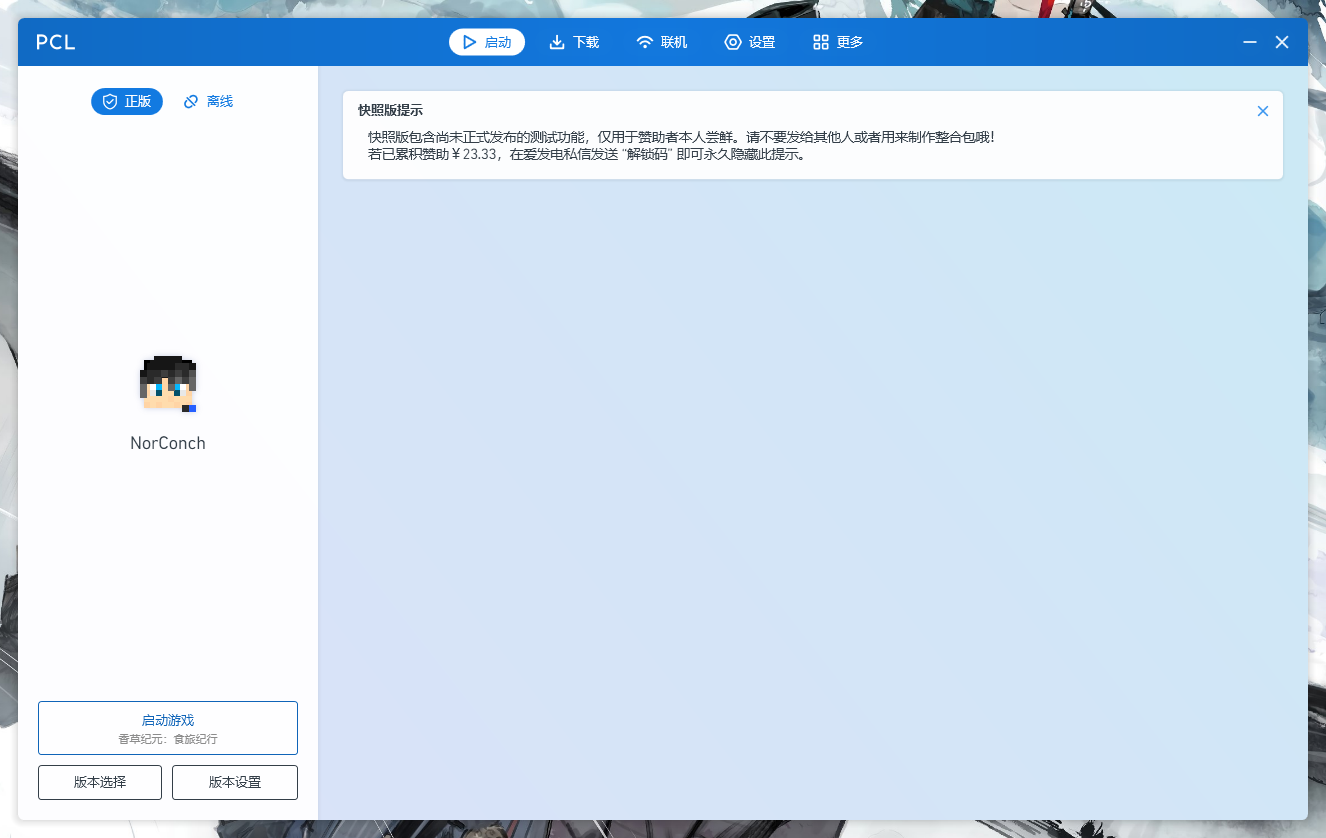Click the play triangle icon in 启动 tab
This screenshot has width=1326, height=838.
pos(469,42)
